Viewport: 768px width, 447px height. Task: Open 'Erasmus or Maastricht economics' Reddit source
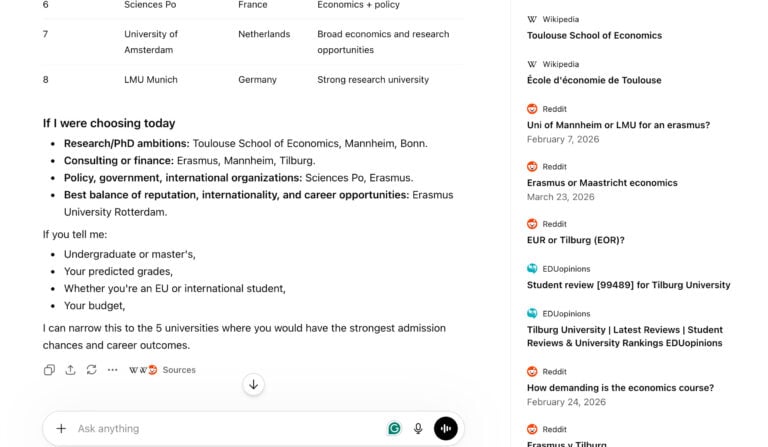602,183
